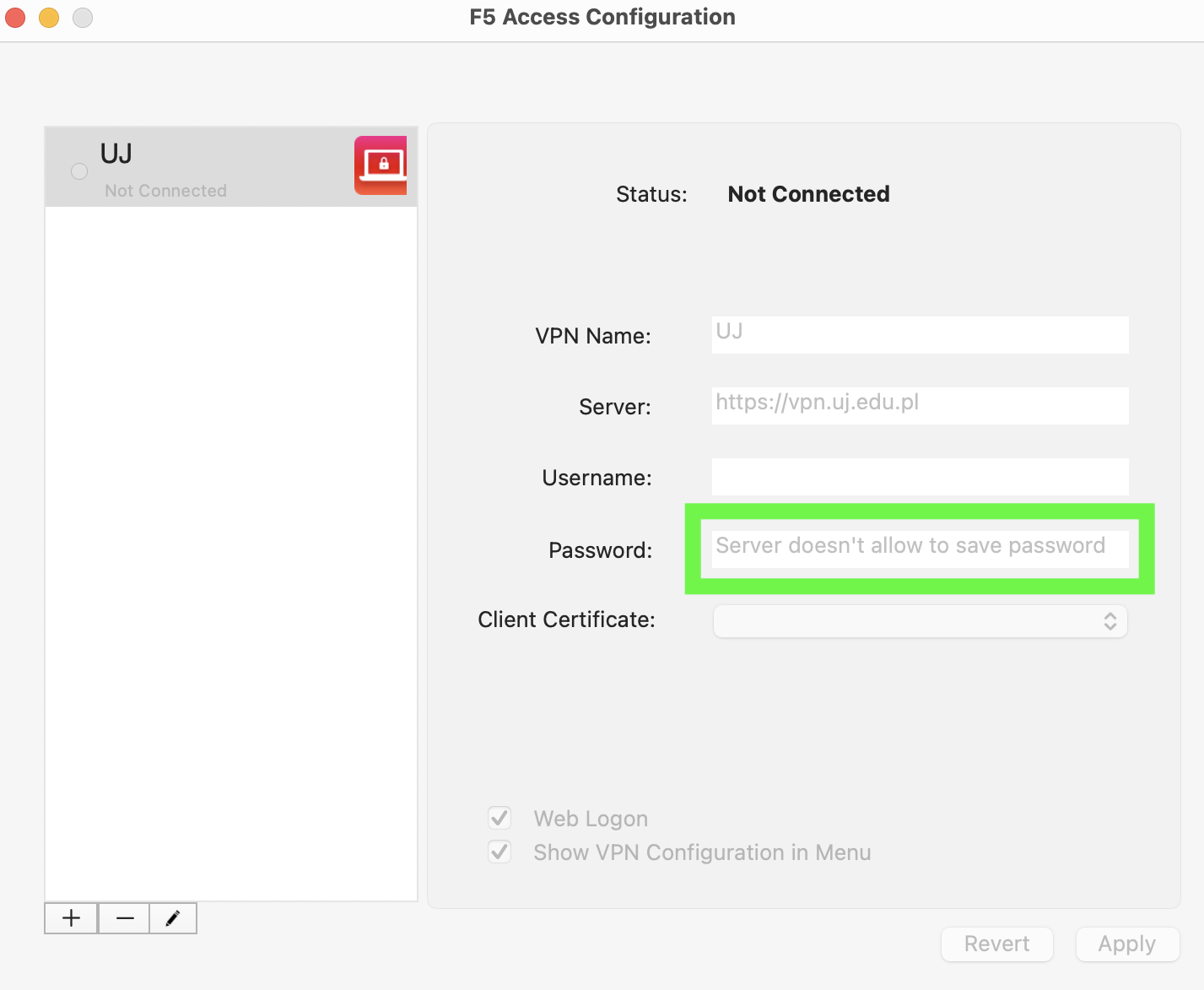The width and height of the screenshot is (1204, 990).
Task: Minimize the window with yellow button
Action: coord(49,17)
